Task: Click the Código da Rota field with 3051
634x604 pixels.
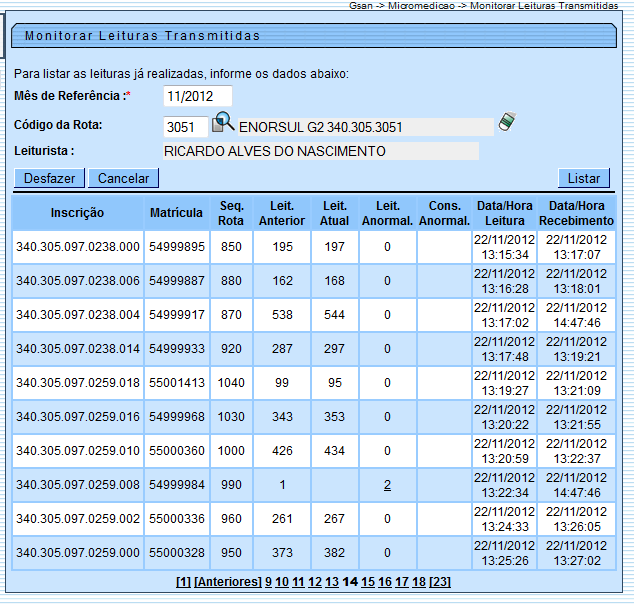Action: coord(185,126)
